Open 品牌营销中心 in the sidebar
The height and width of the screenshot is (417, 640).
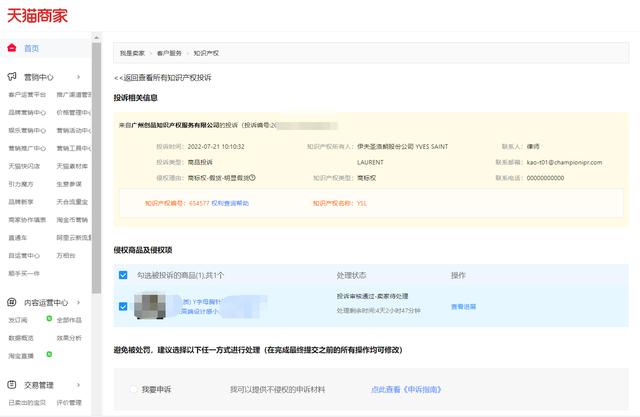click(x=27, y=113)
